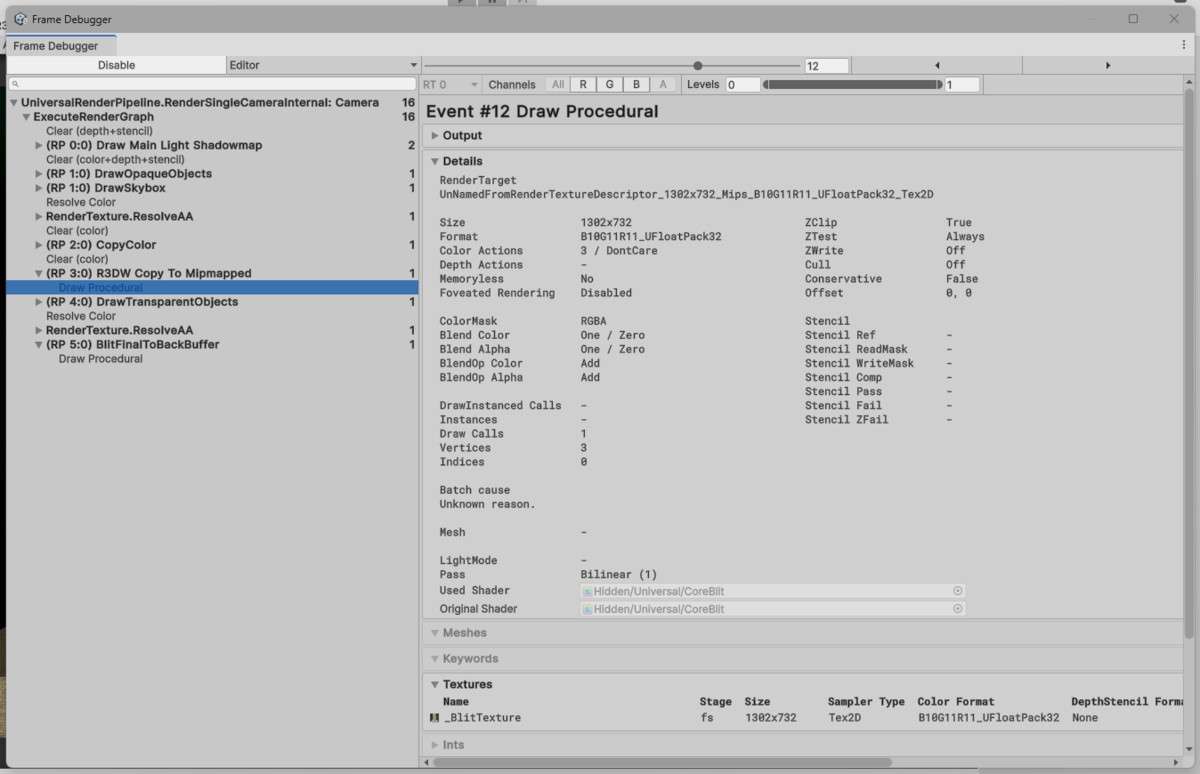Collapse R3DW Copy To Mipmapped node
The height and width of the screenshot is (774, 1200).
click(x=39, y=273)
